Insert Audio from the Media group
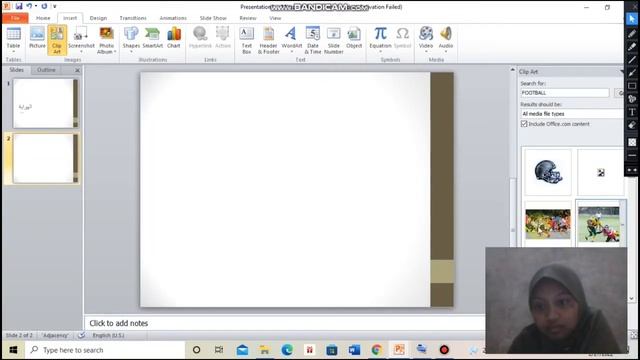 pos(446,40)
